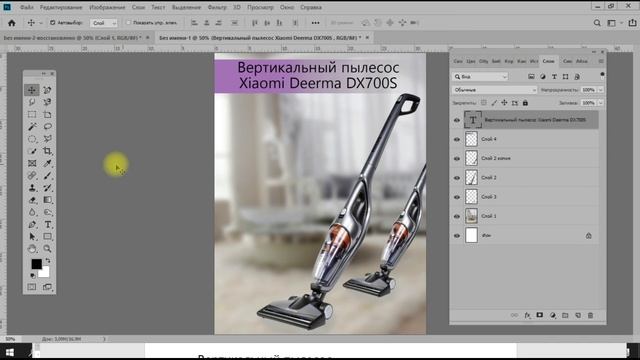The height and width of the screenshot is (360, 640).
Task: Hide layer Слой 4 eye icon
Action: [457, 139]
